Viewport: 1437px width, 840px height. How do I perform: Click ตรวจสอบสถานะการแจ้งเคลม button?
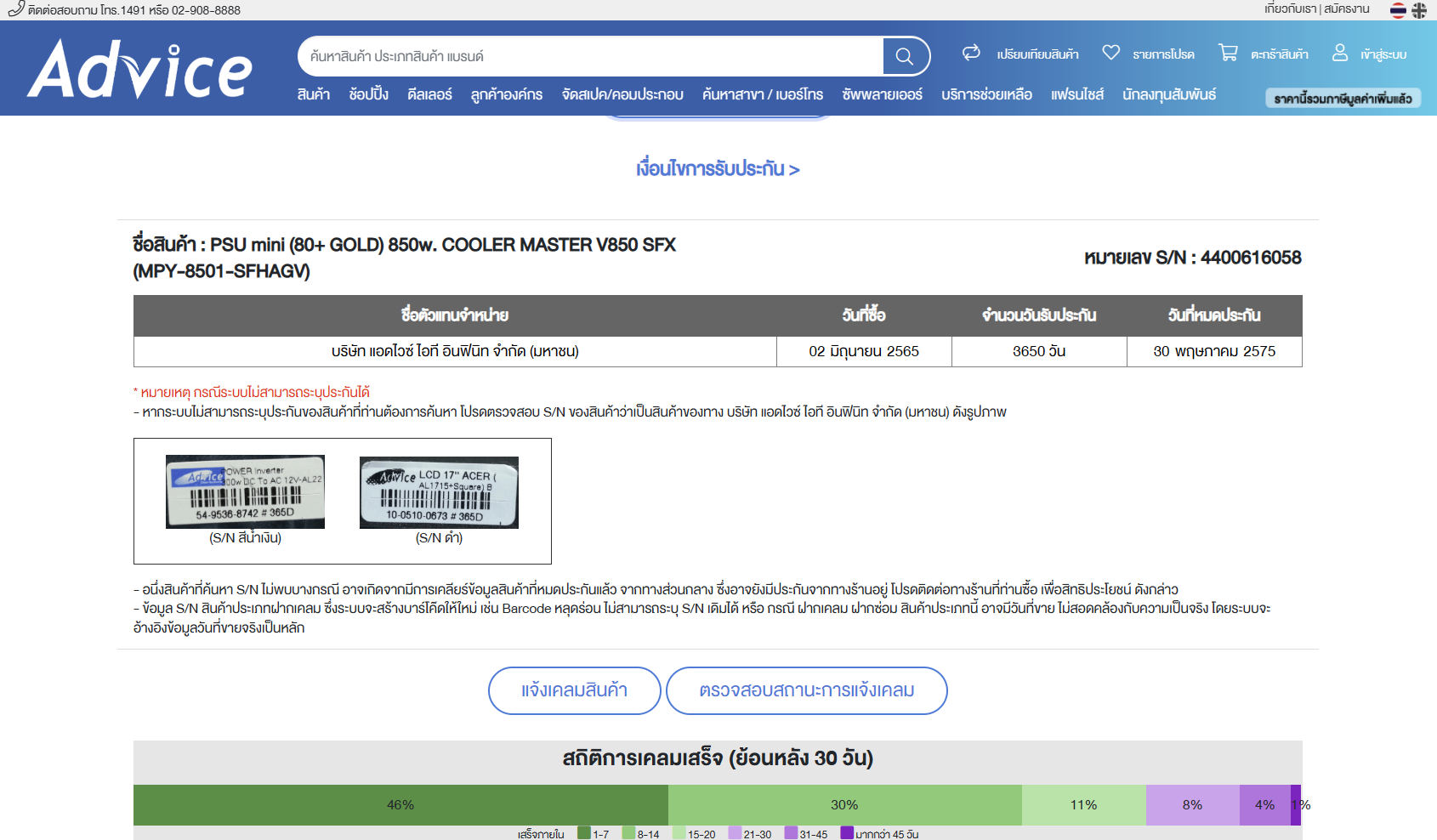[807, 690]
